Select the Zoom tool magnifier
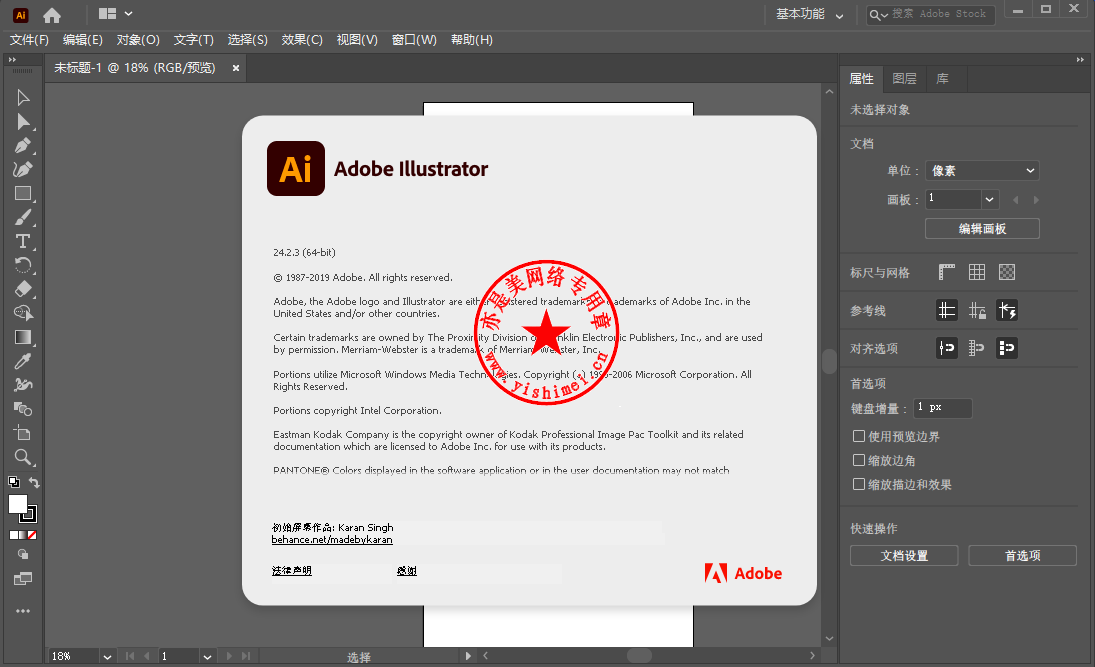Image resolution: width=1095 pixels, height=667 pixels. [x=23, y=457]
